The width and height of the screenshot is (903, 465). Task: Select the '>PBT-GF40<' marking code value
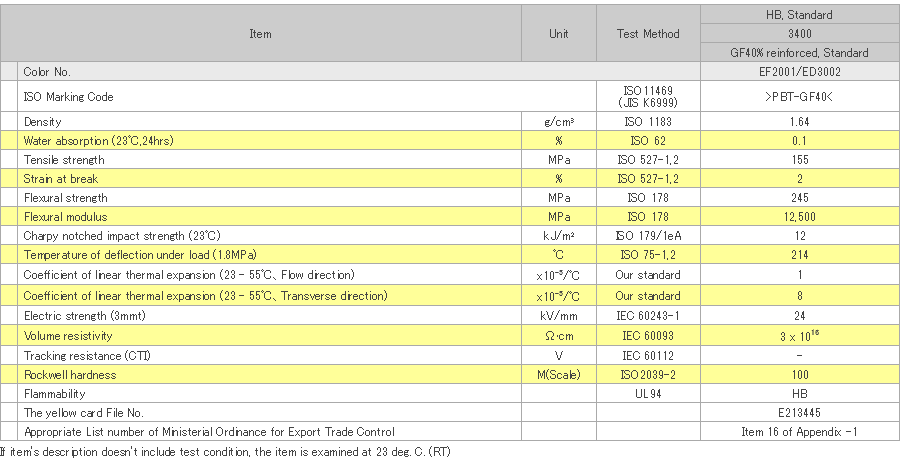[799, 97]
